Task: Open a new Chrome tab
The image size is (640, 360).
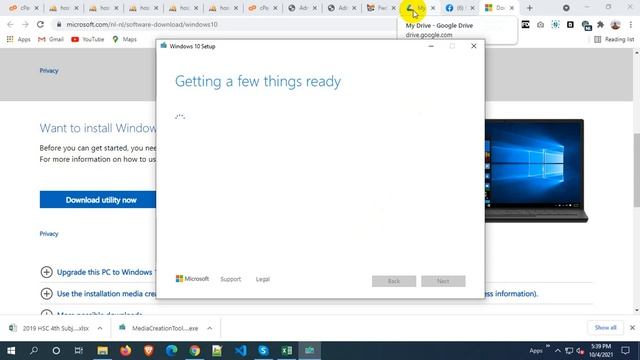Action: [529, 8]
